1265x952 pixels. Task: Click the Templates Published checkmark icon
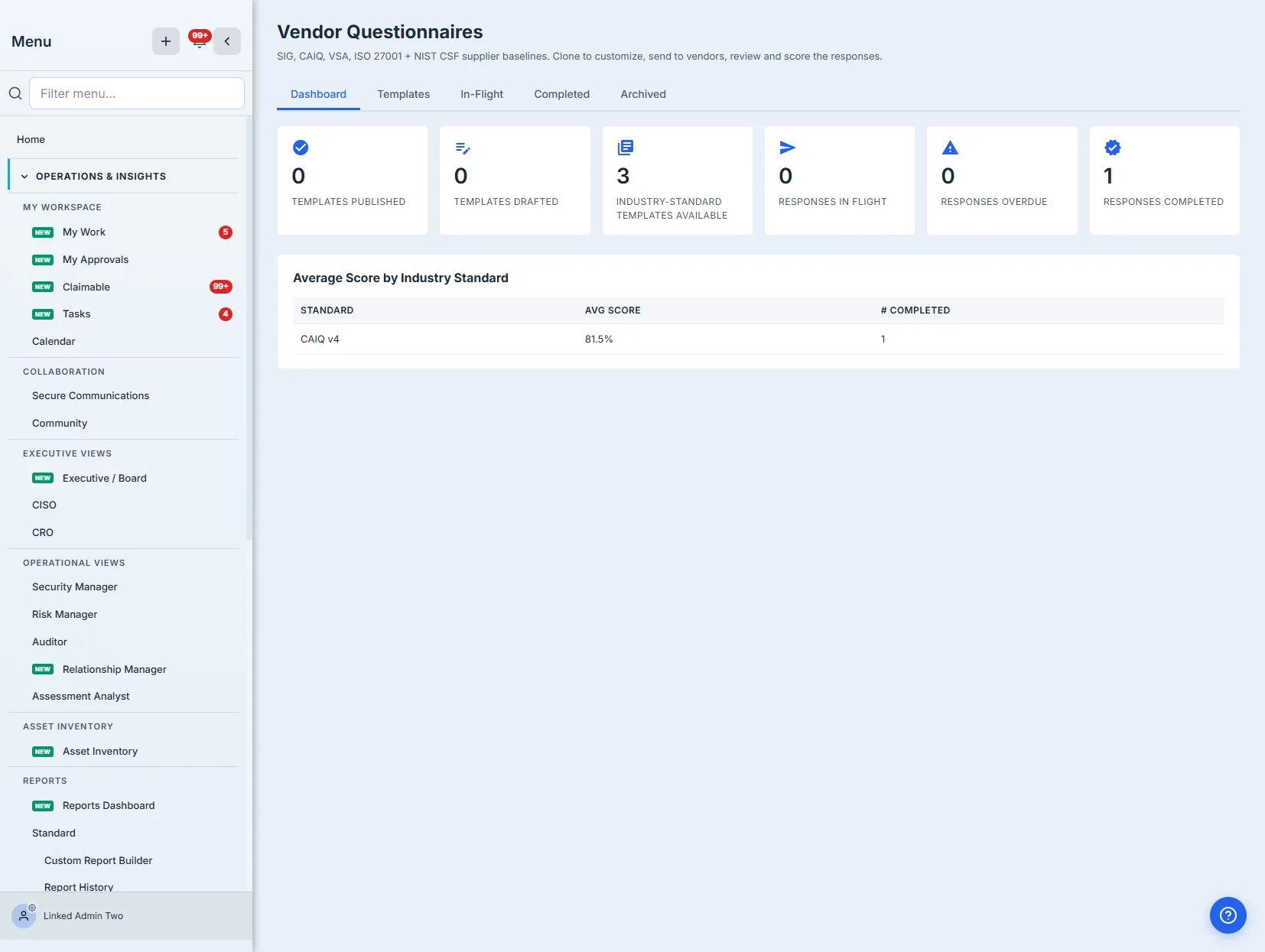pos(301,148)
